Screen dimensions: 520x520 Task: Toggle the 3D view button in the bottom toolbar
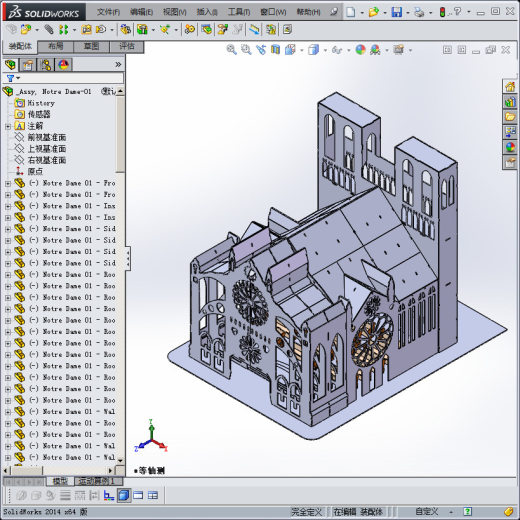pos(124,496)
